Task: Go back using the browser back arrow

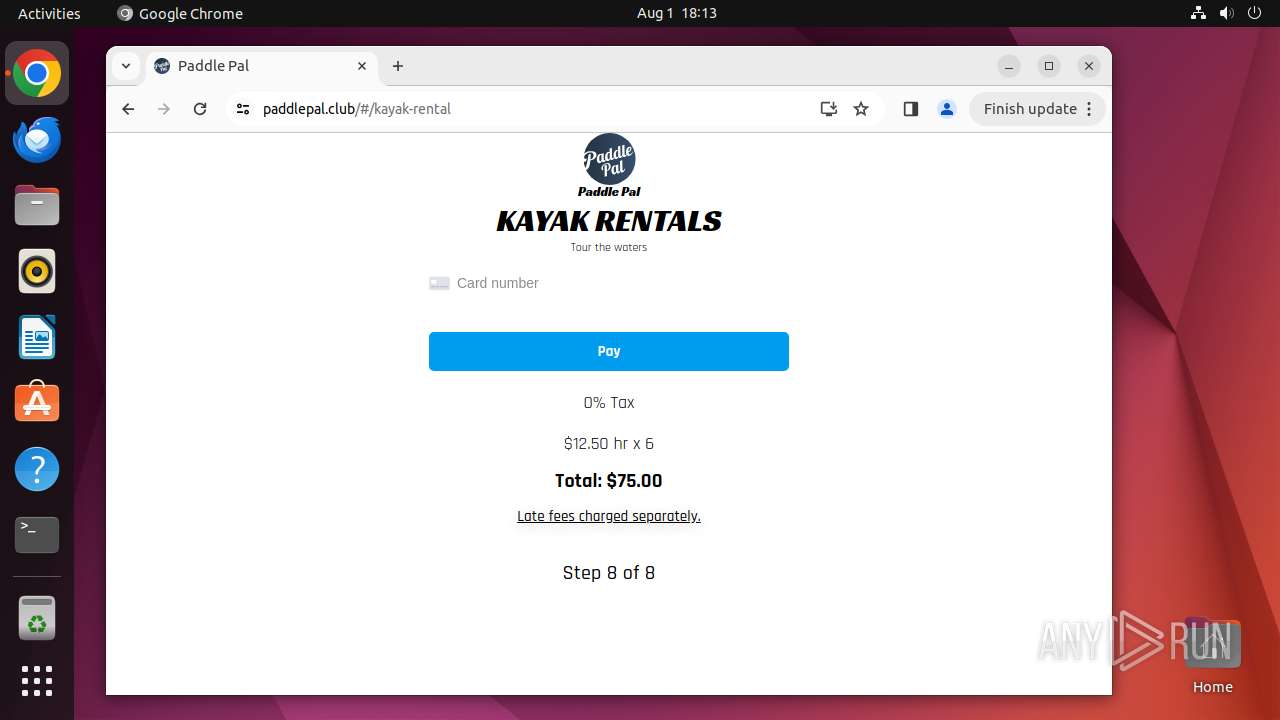Action: point(128,109)
